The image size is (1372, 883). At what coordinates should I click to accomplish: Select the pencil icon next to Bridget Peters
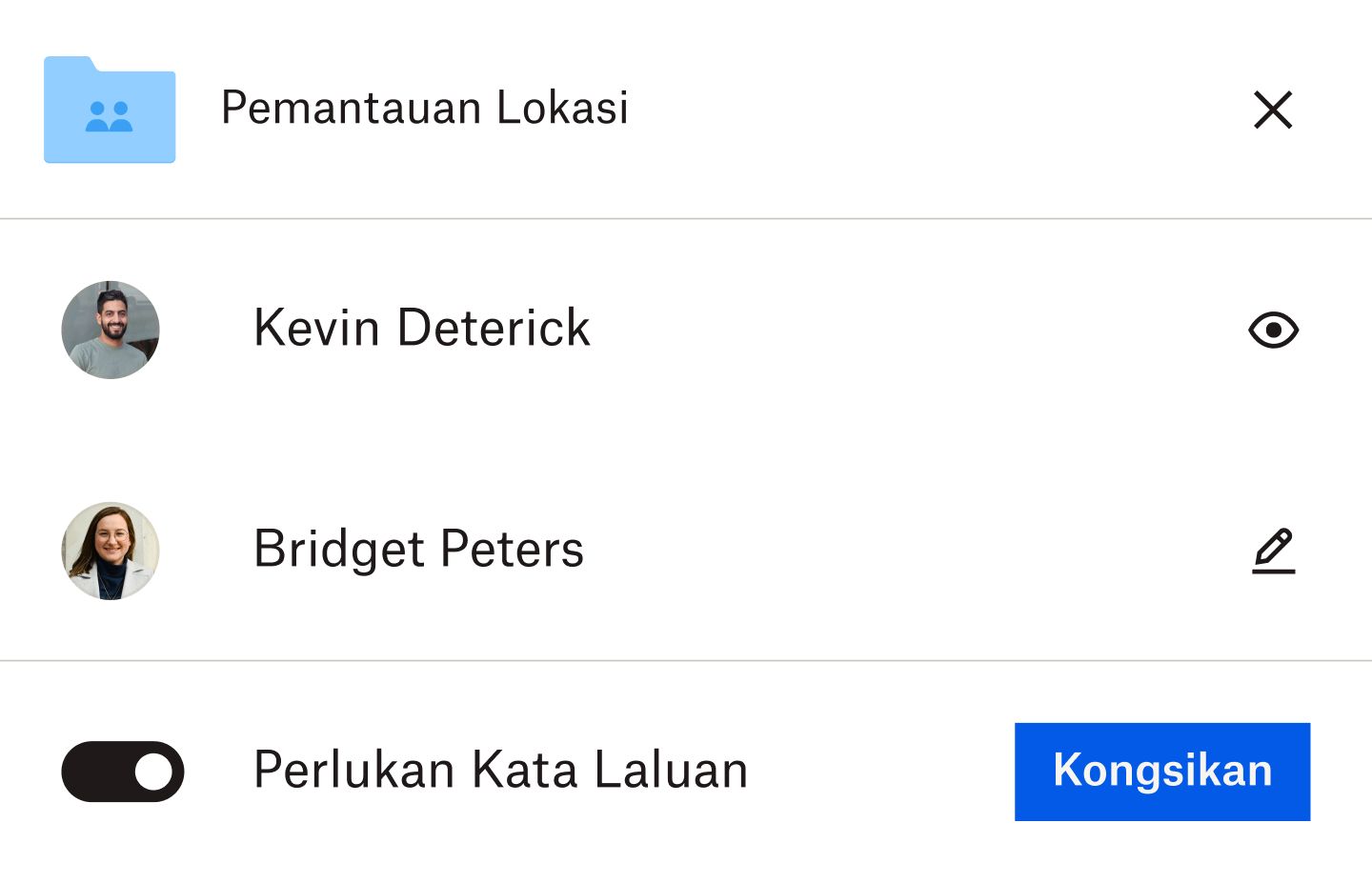click(x=1273, y=551)
